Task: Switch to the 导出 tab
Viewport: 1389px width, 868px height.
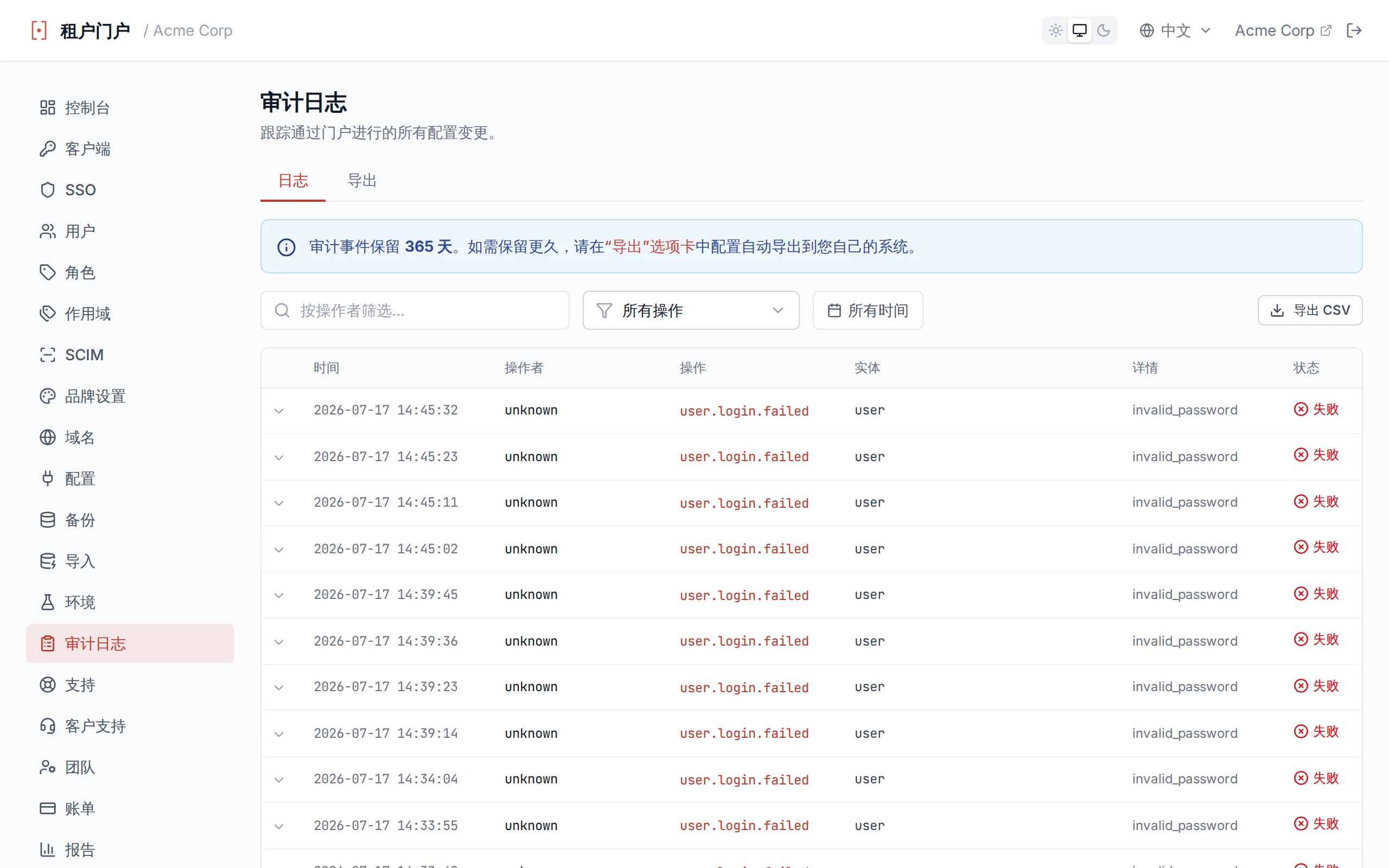Action: pyautogui.click(x=361, y=181)
